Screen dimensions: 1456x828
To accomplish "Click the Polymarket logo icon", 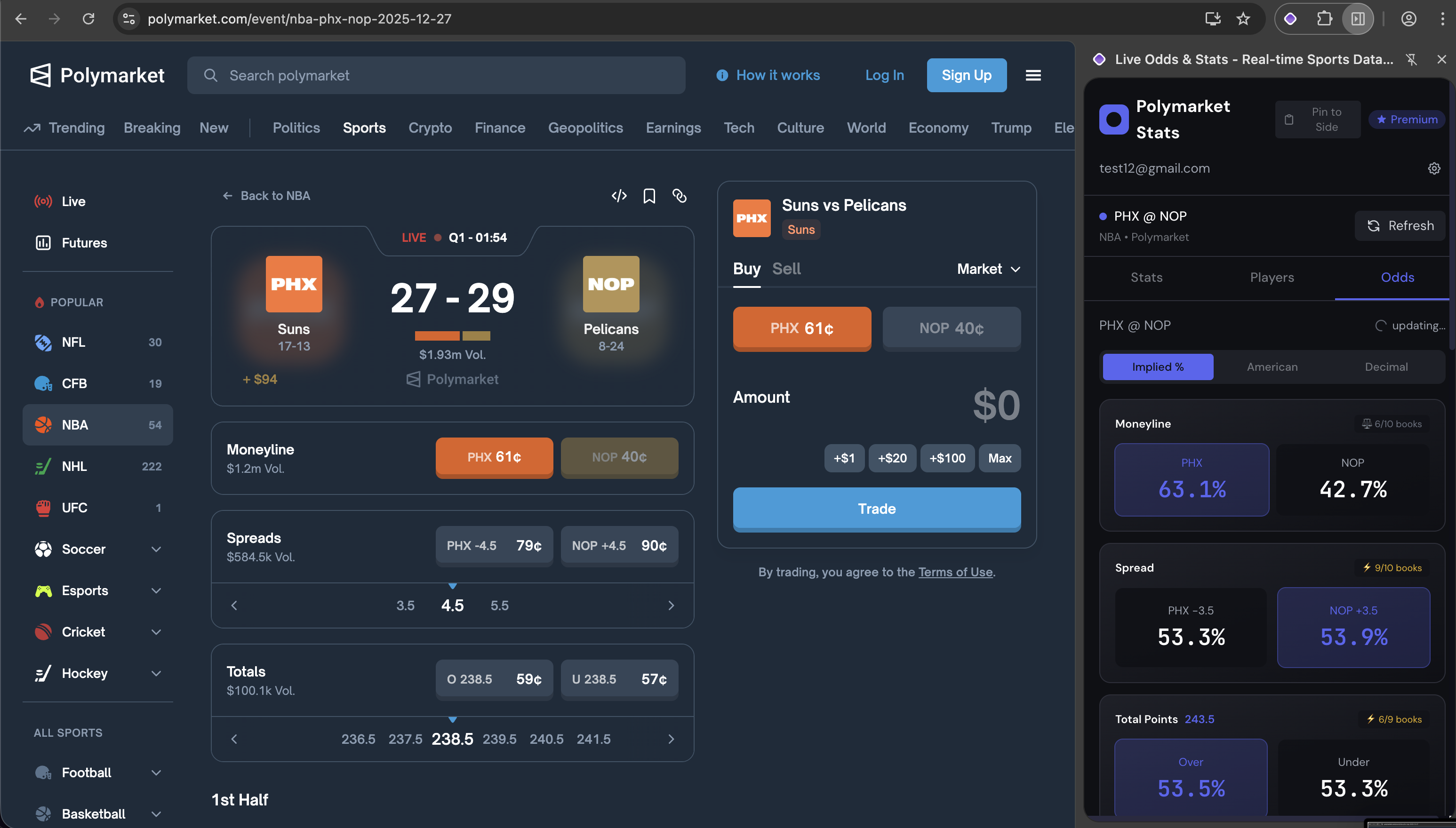I will 40,75.
